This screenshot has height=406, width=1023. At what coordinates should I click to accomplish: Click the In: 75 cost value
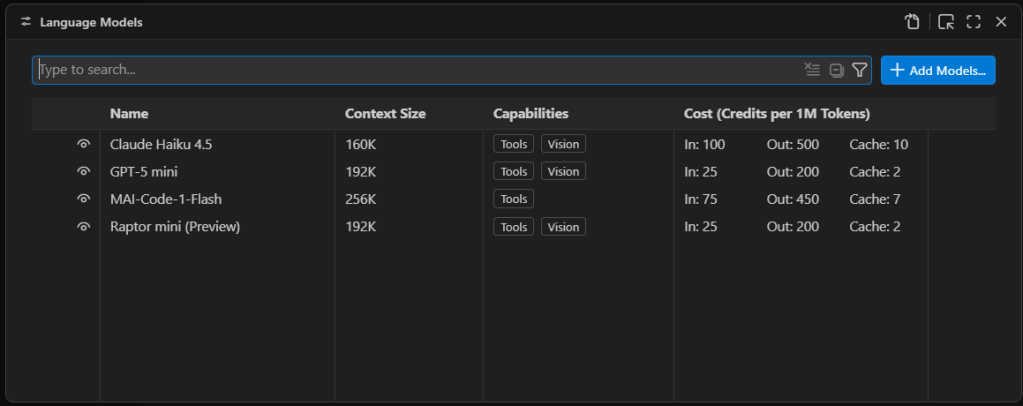click(x=701, y=199)
